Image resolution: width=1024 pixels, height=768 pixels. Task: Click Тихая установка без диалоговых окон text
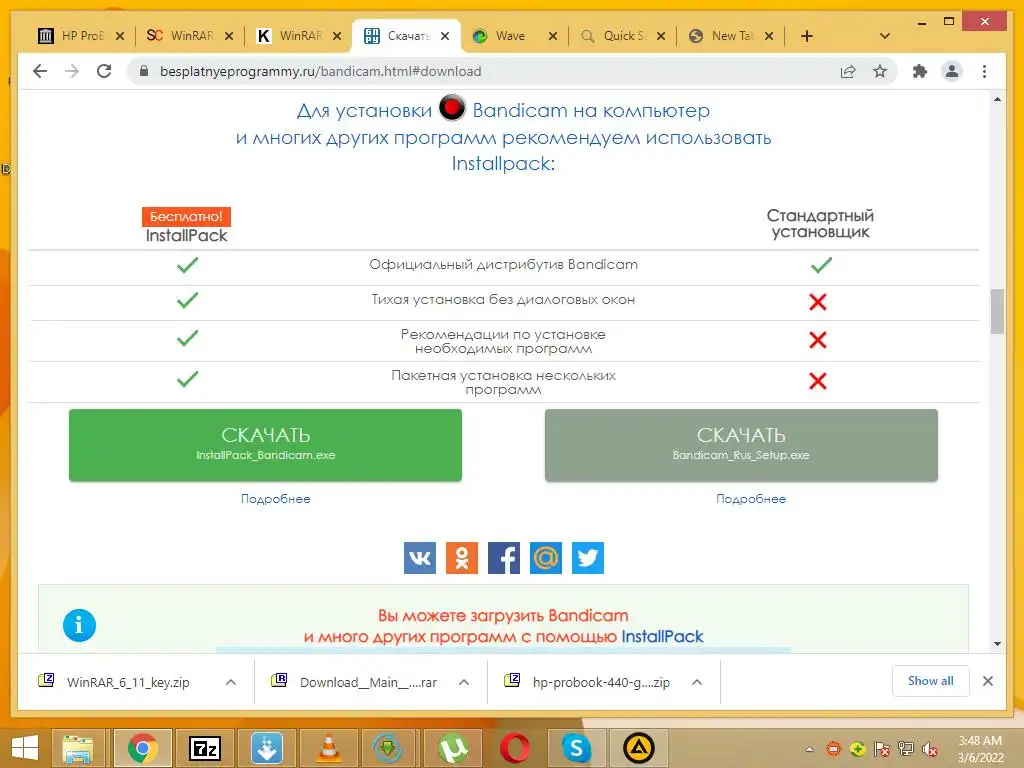[x=504, y=300]
